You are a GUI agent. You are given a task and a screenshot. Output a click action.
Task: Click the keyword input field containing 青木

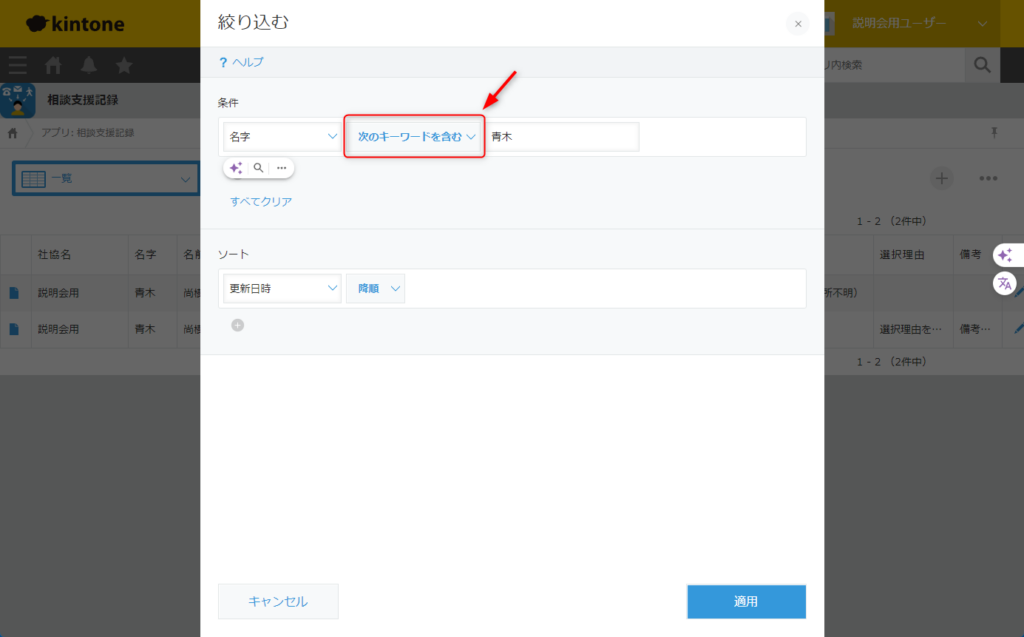point(562,137)
